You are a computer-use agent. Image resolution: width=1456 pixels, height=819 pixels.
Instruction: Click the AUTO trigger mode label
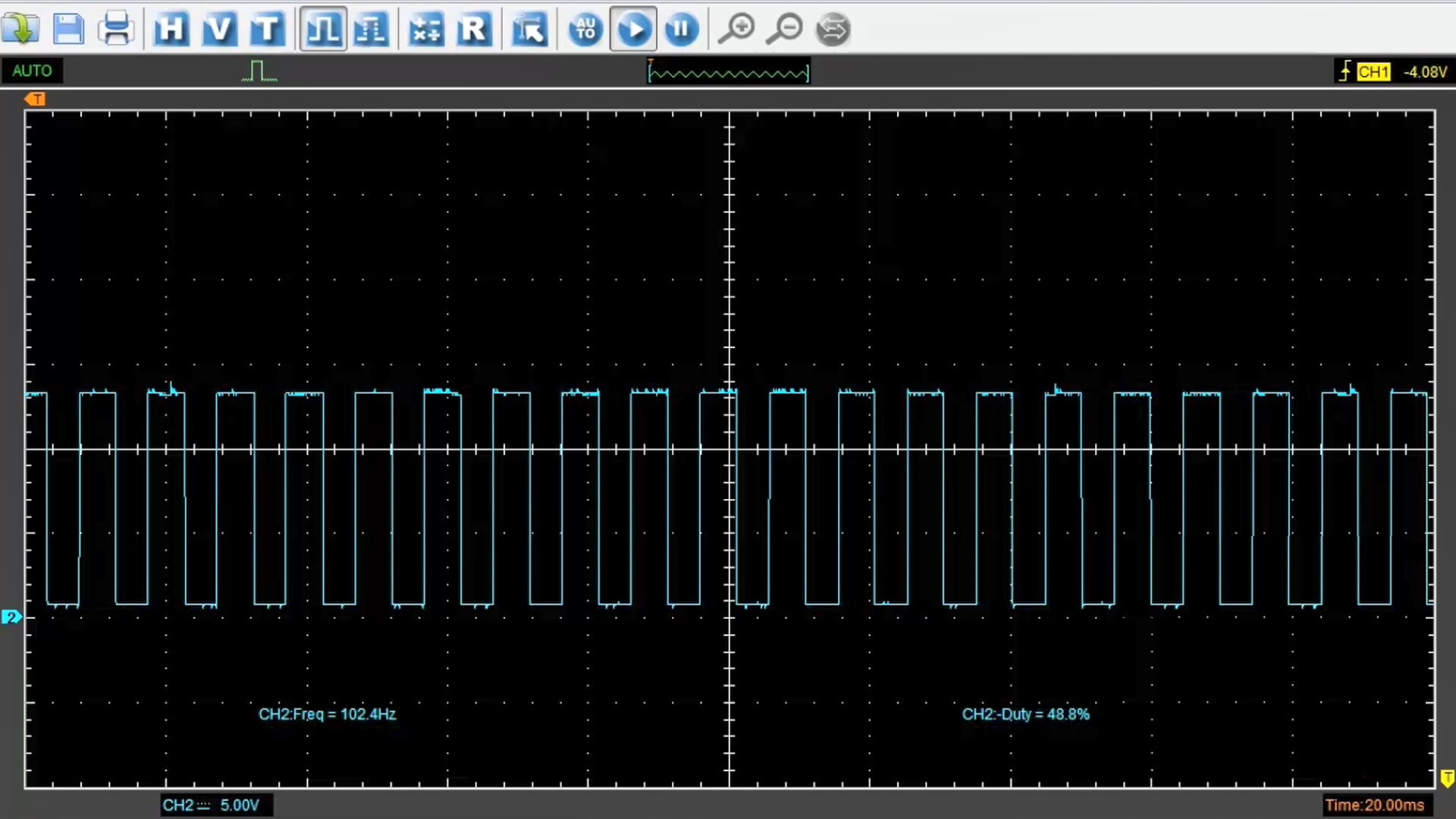click(x=32, y=71)
